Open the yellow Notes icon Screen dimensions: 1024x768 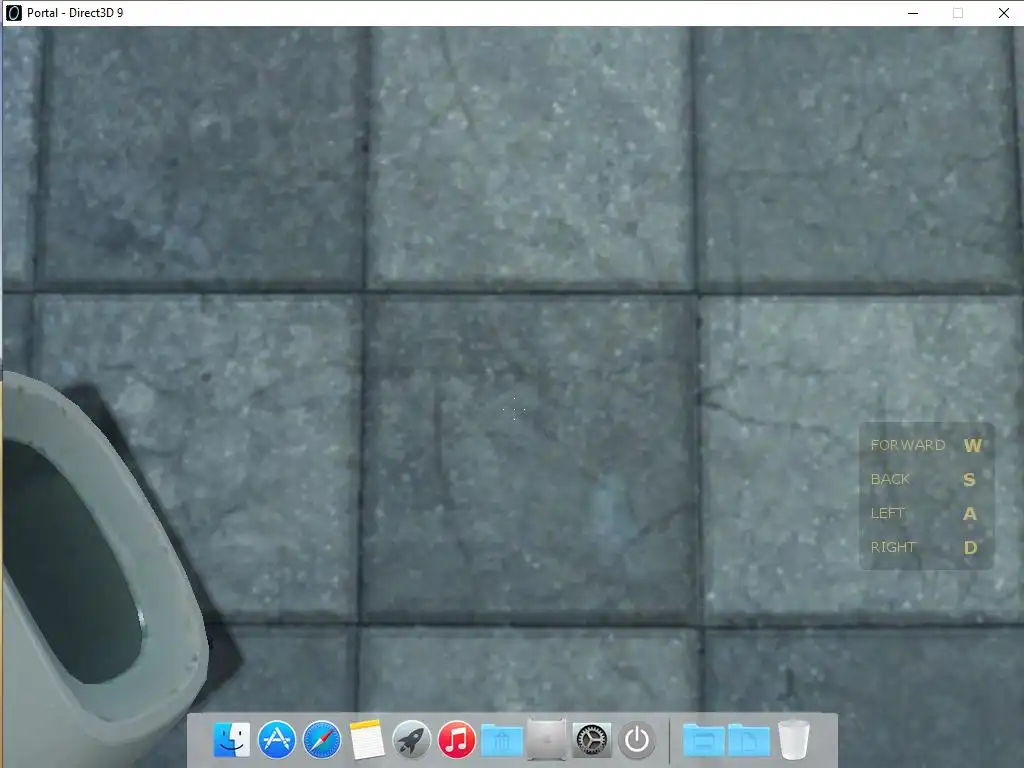click(x=367, y=740)
